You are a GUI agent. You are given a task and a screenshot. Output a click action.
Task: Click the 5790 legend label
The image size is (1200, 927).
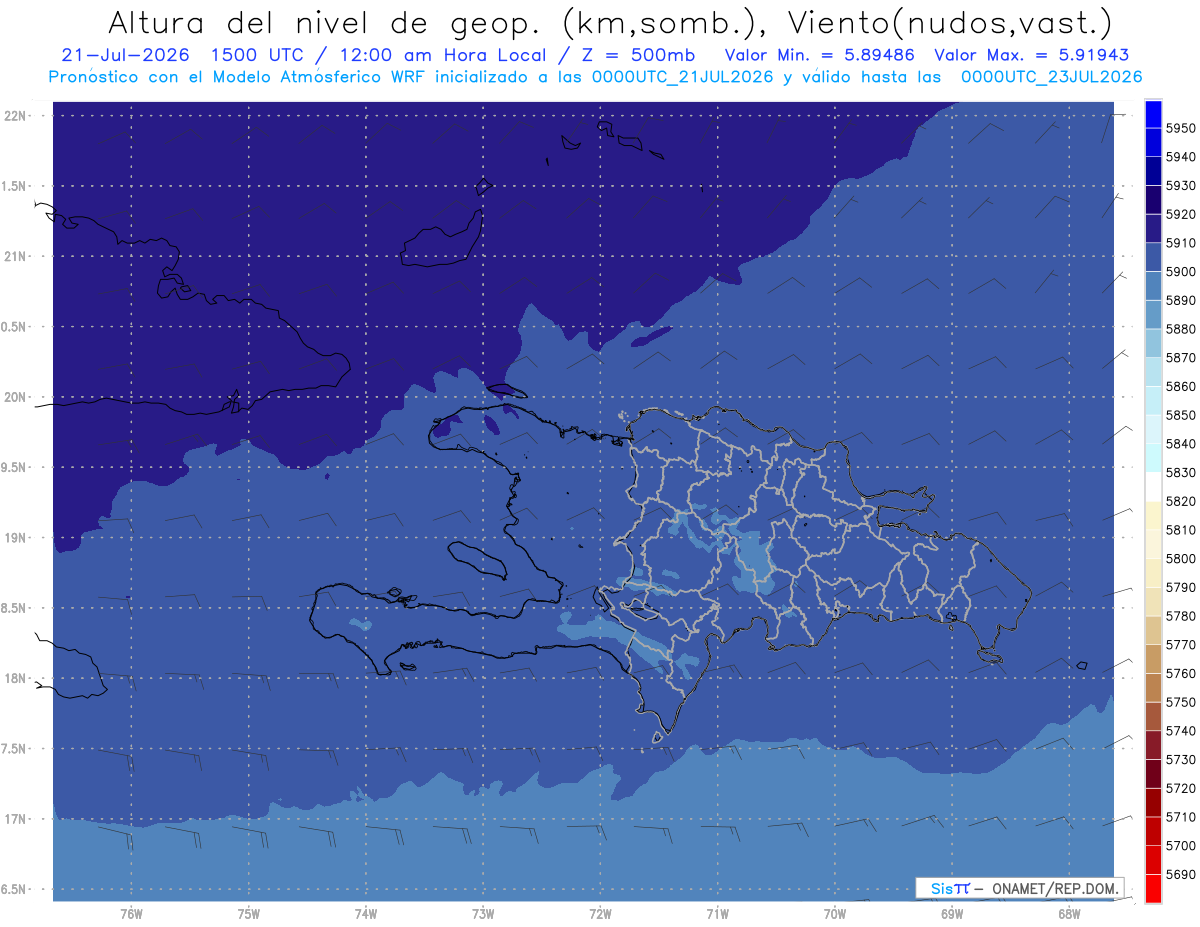(x=1181, y=588)
